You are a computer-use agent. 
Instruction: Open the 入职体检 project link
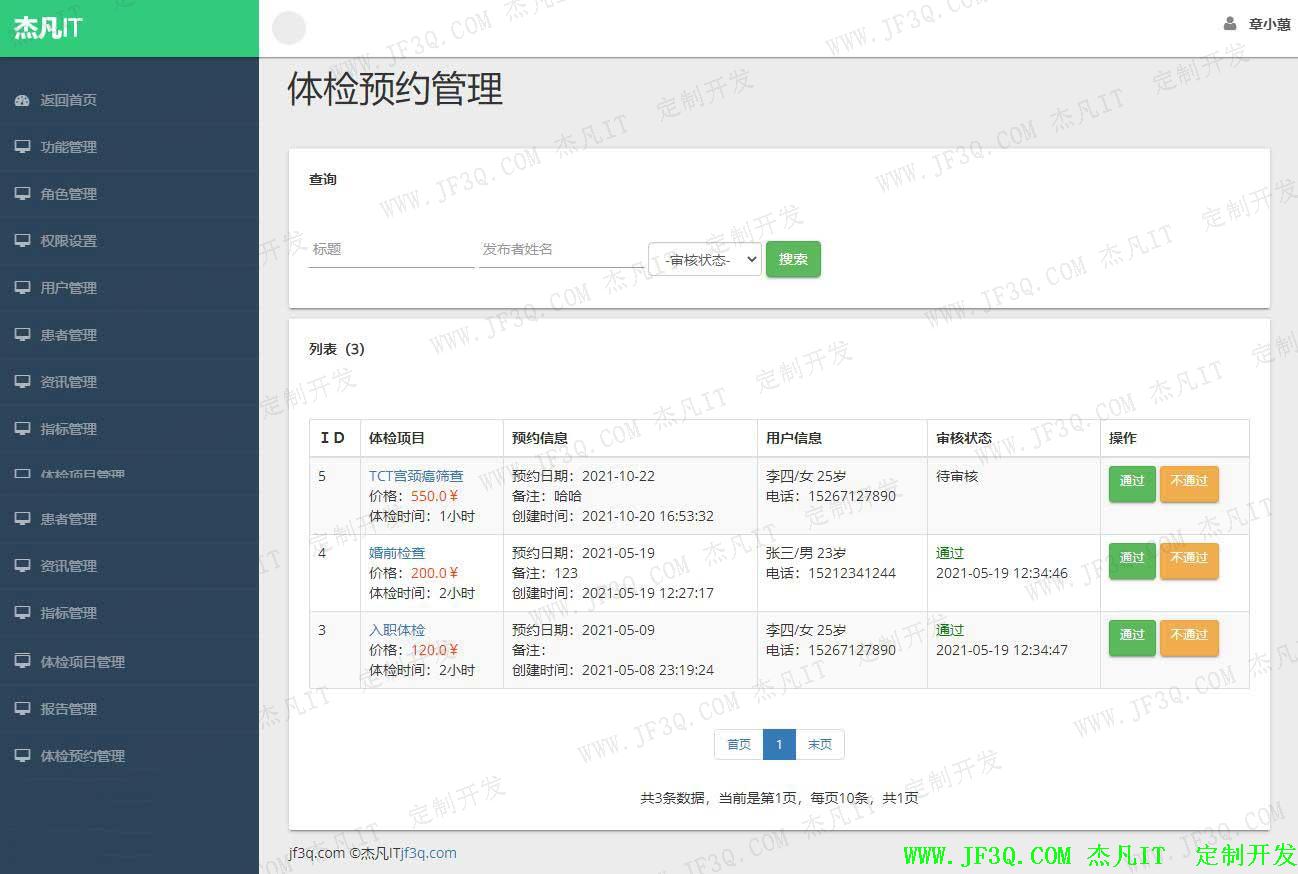tap(397, 630)
